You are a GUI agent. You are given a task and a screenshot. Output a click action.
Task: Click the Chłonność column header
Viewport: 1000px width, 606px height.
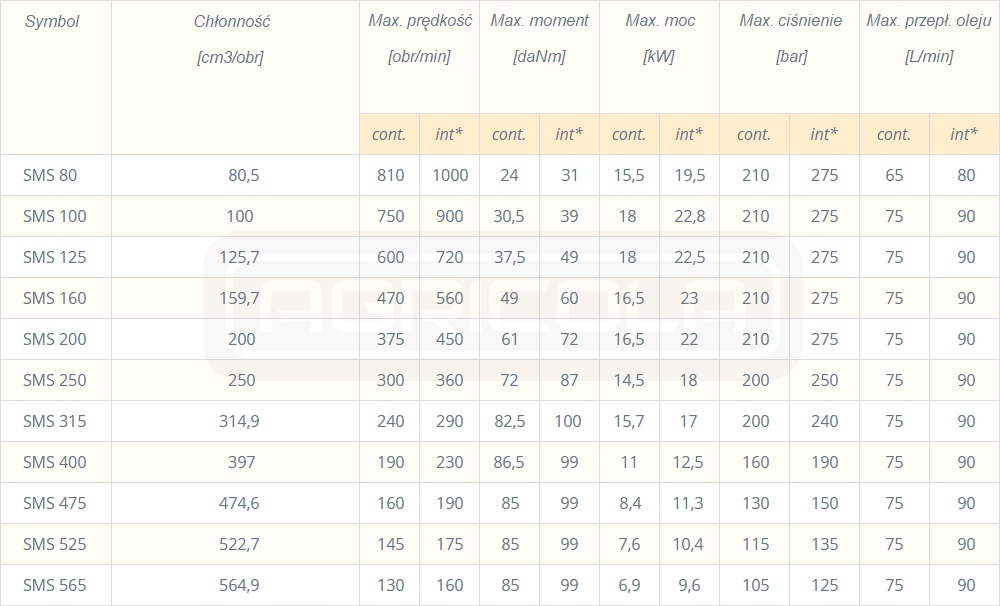tap(232, 21)
